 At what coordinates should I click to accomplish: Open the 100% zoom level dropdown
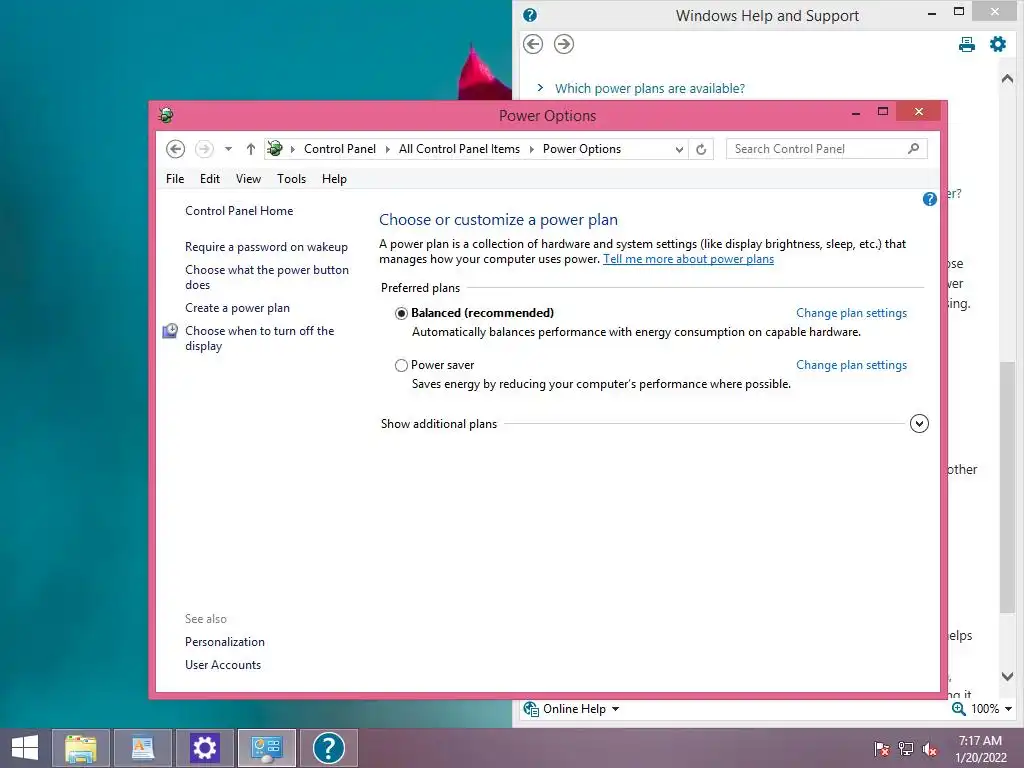pos(991,709)
